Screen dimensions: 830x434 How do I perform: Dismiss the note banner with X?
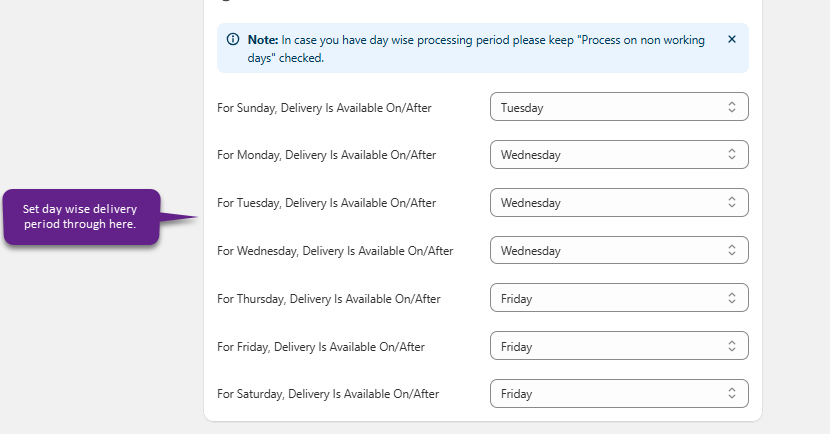(x=731, y=40)
